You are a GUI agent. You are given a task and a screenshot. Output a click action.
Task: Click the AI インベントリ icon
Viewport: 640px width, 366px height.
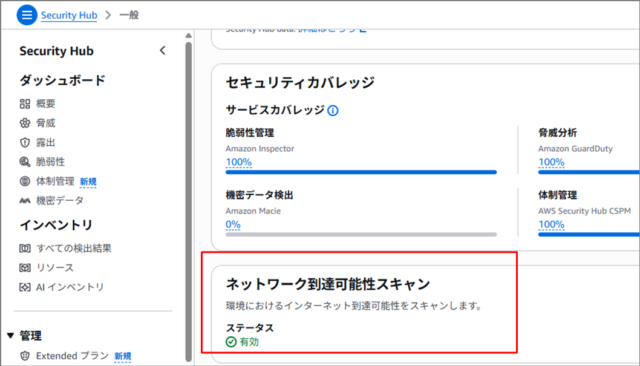(x=25, y=287)
